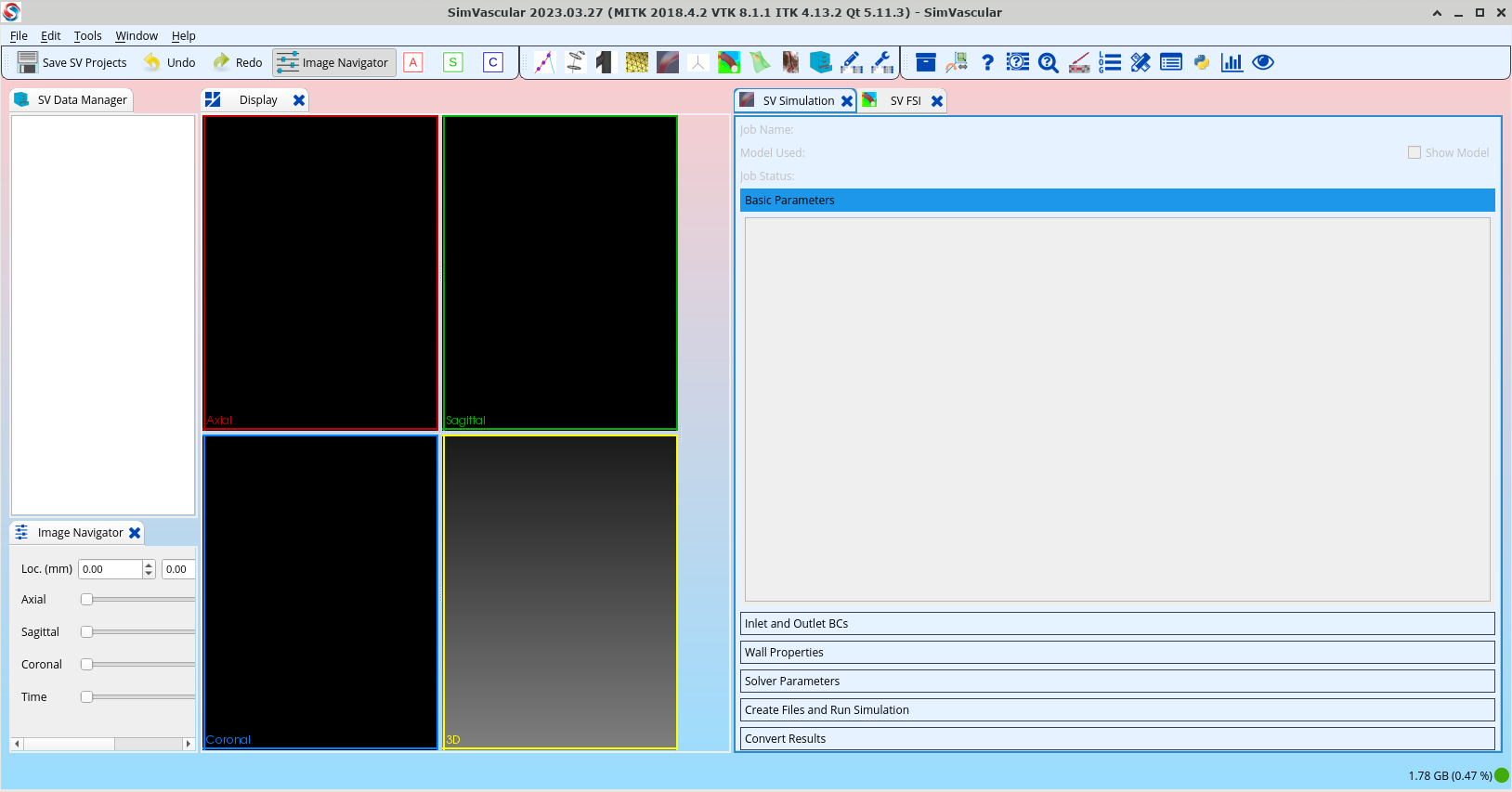Click the magnifier with question mark icon
The image size is (1512, 792).
point(1049,62)
